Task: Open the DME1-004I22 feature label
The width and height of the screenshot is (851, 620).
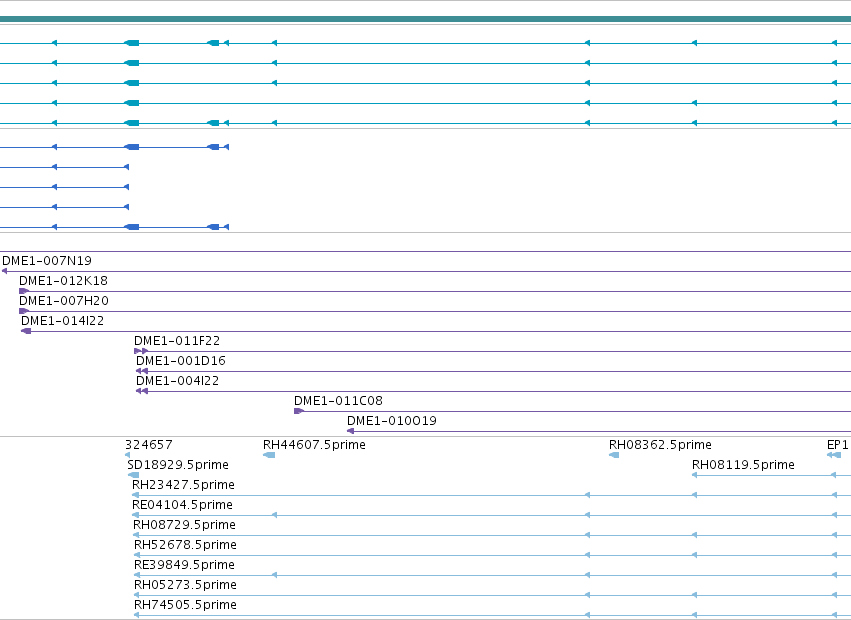Action: pos(177,382)
